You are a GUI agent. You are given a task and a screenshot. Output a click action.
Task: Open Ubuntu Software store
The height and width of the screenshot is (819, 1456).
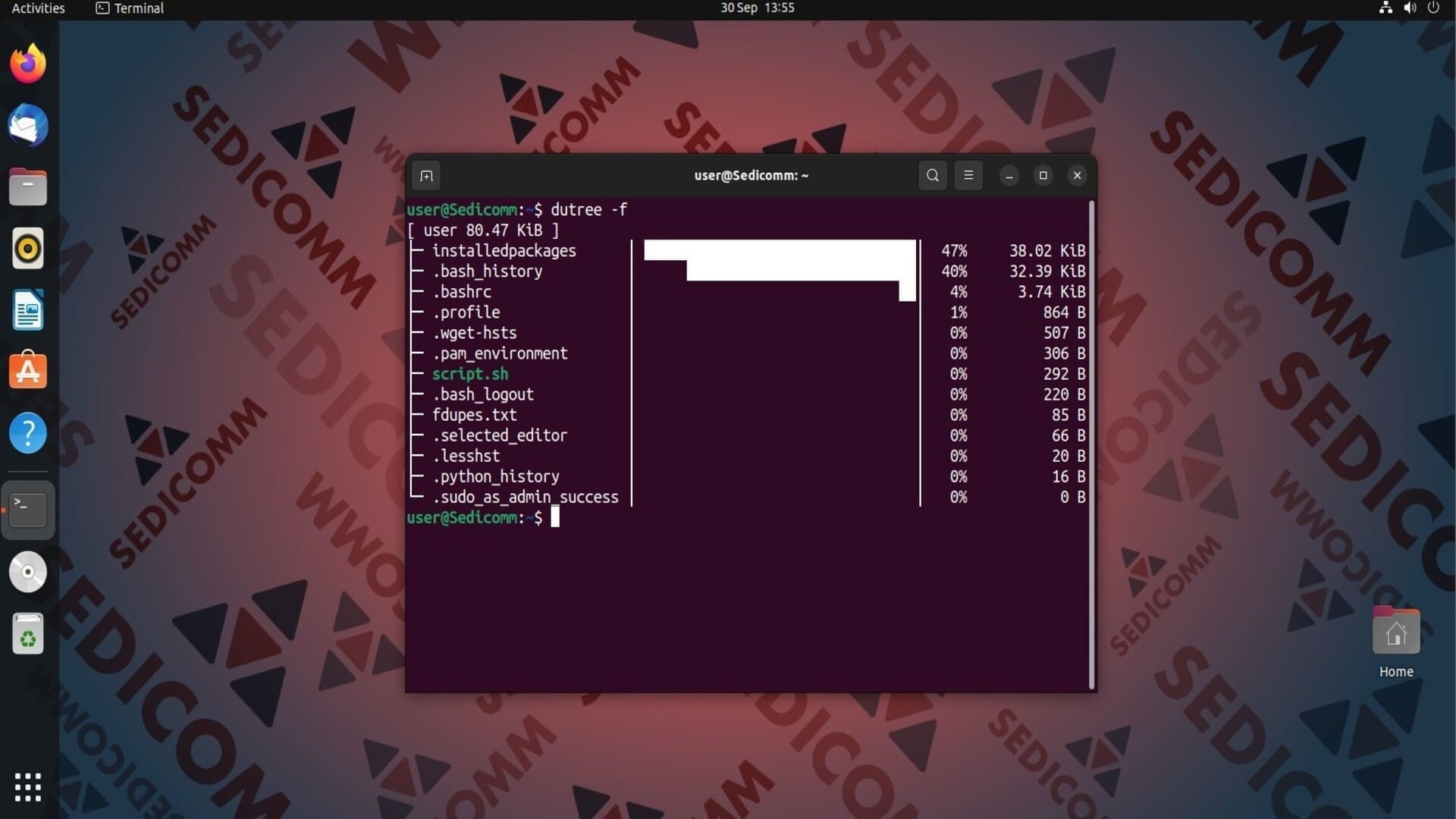pos(28,372)
